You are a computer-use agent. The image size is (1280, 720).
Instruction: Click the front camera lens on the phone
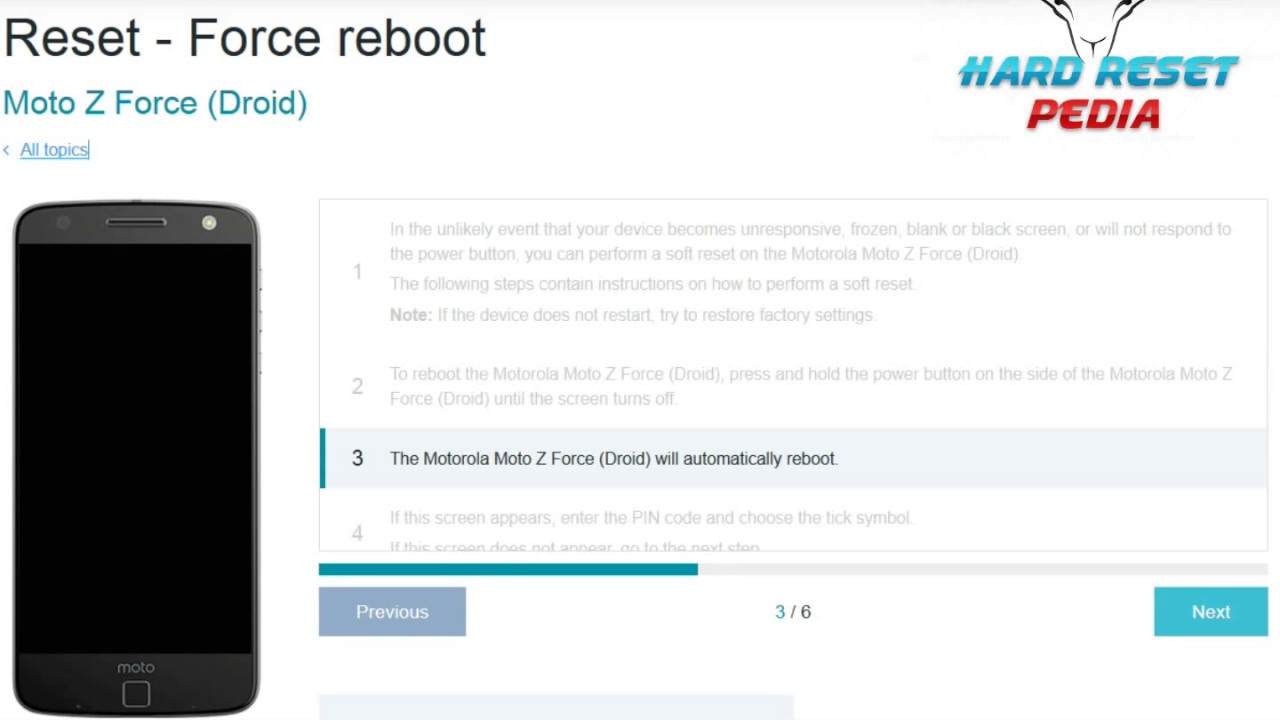(63, 223)
